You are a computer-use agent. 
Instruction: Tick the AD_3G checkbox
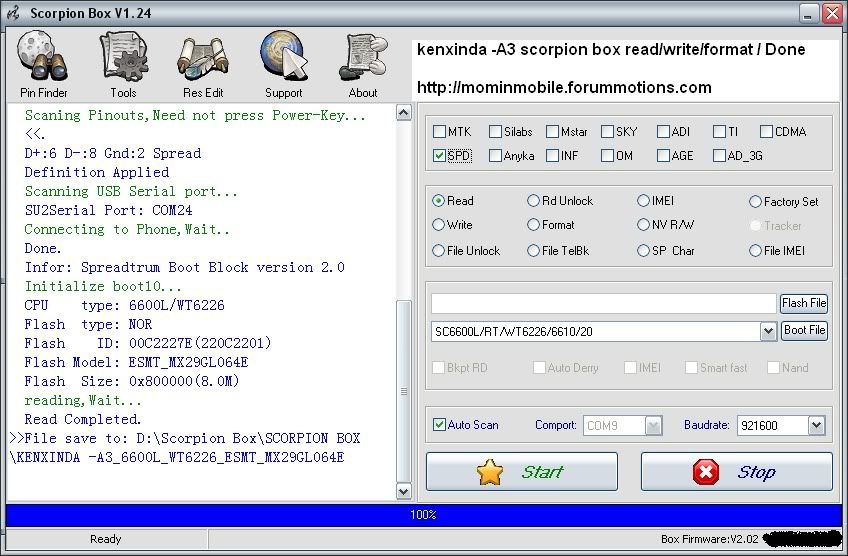[719, 156]
